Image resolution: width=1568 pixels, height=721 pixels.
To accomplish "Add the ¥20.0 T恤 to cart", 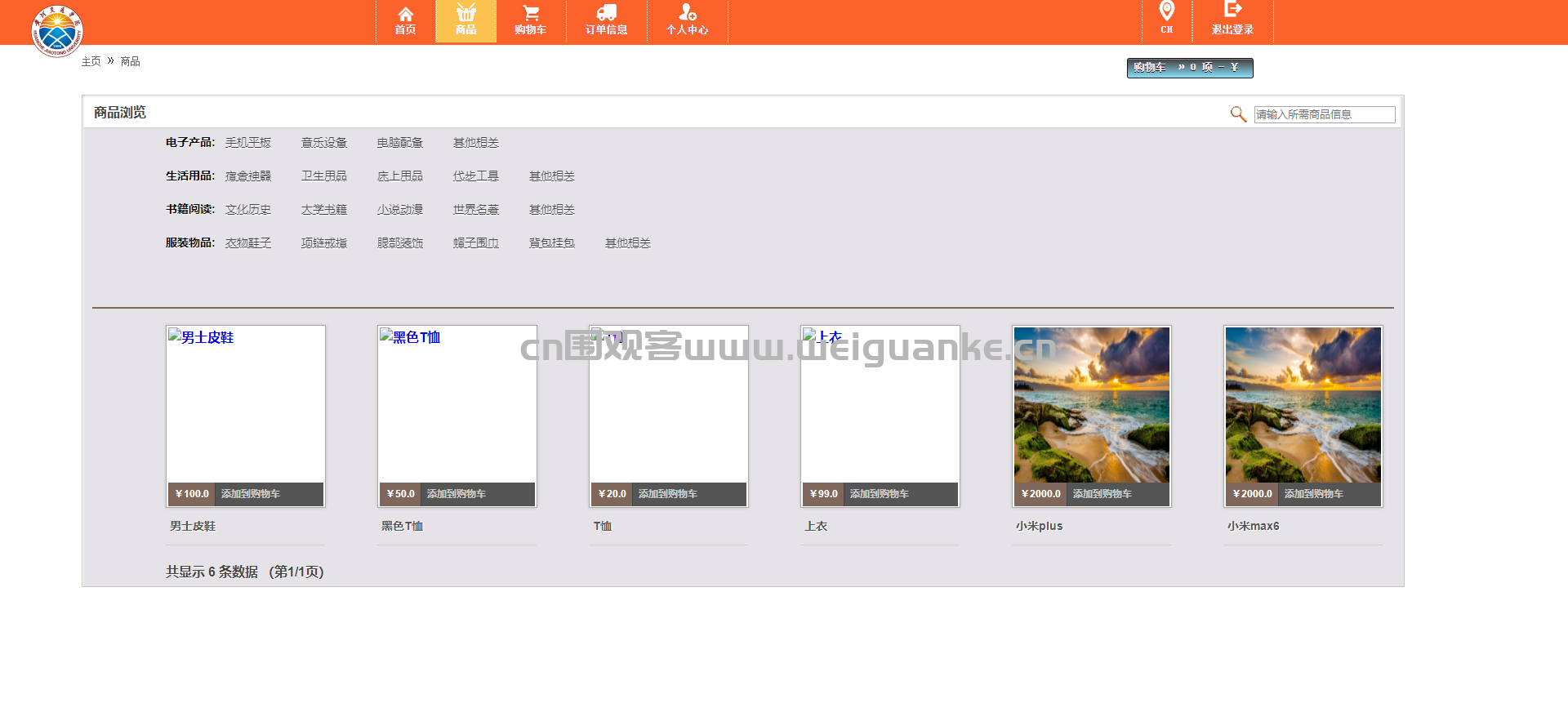I will coord(668,494).
